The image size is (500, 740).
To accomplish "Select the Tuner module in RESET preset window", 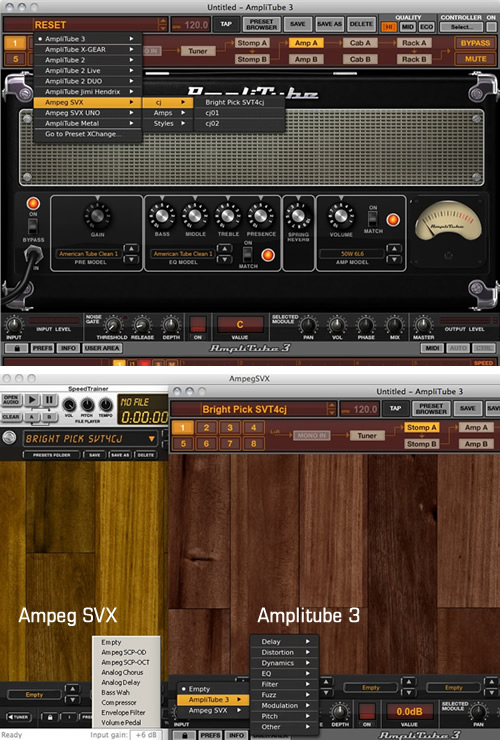I will pyautogui.click(x=197, y=51).
